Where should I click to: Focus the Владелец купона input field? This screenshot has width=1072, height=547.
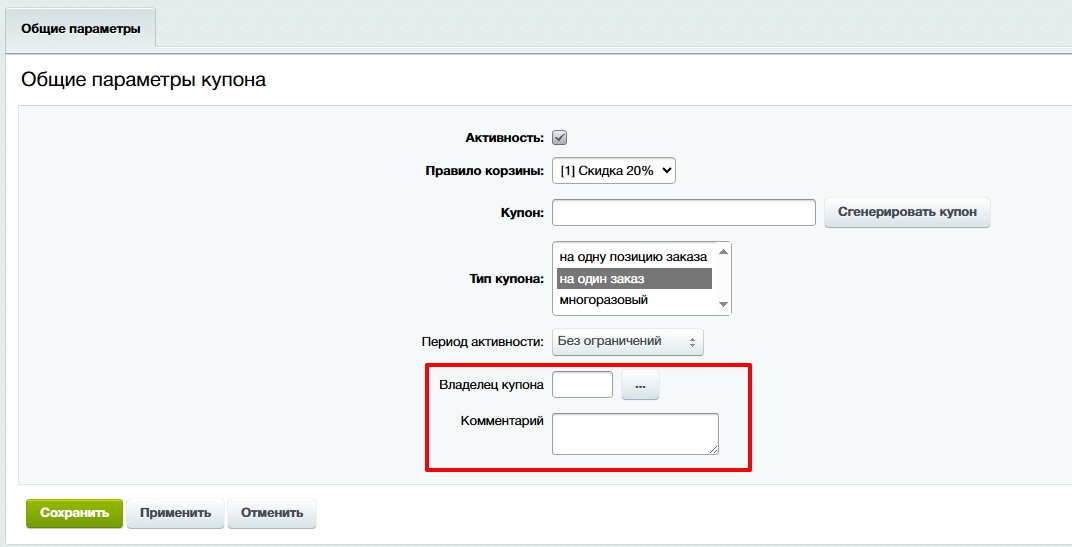tap(582, 385)
